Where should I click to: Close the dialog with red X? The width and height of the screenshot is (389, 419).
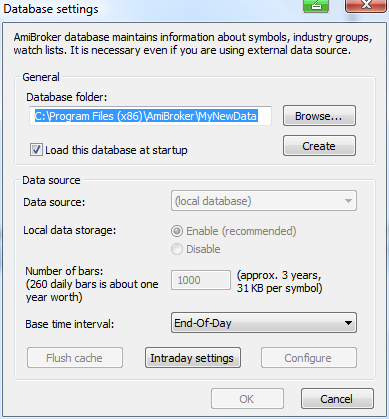coord(366,5)
